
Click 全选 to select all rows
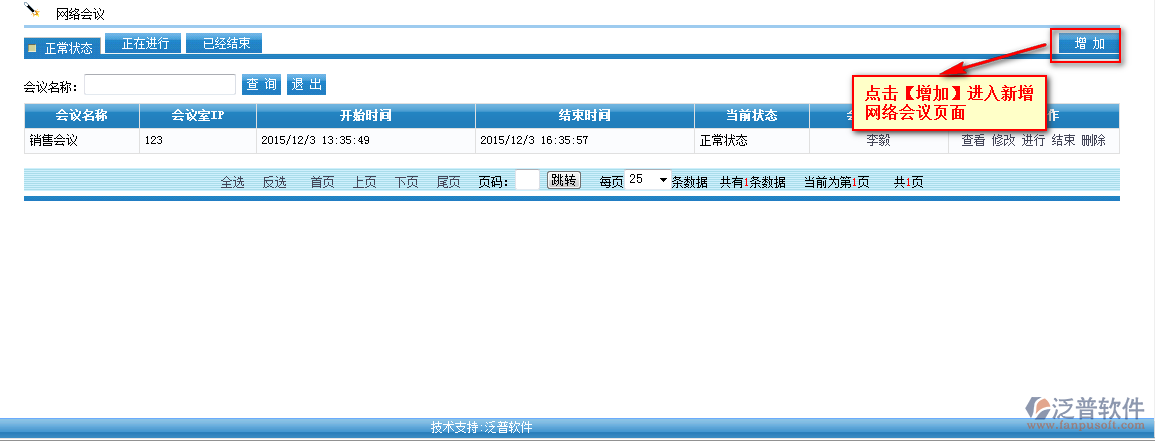point(232,182)
